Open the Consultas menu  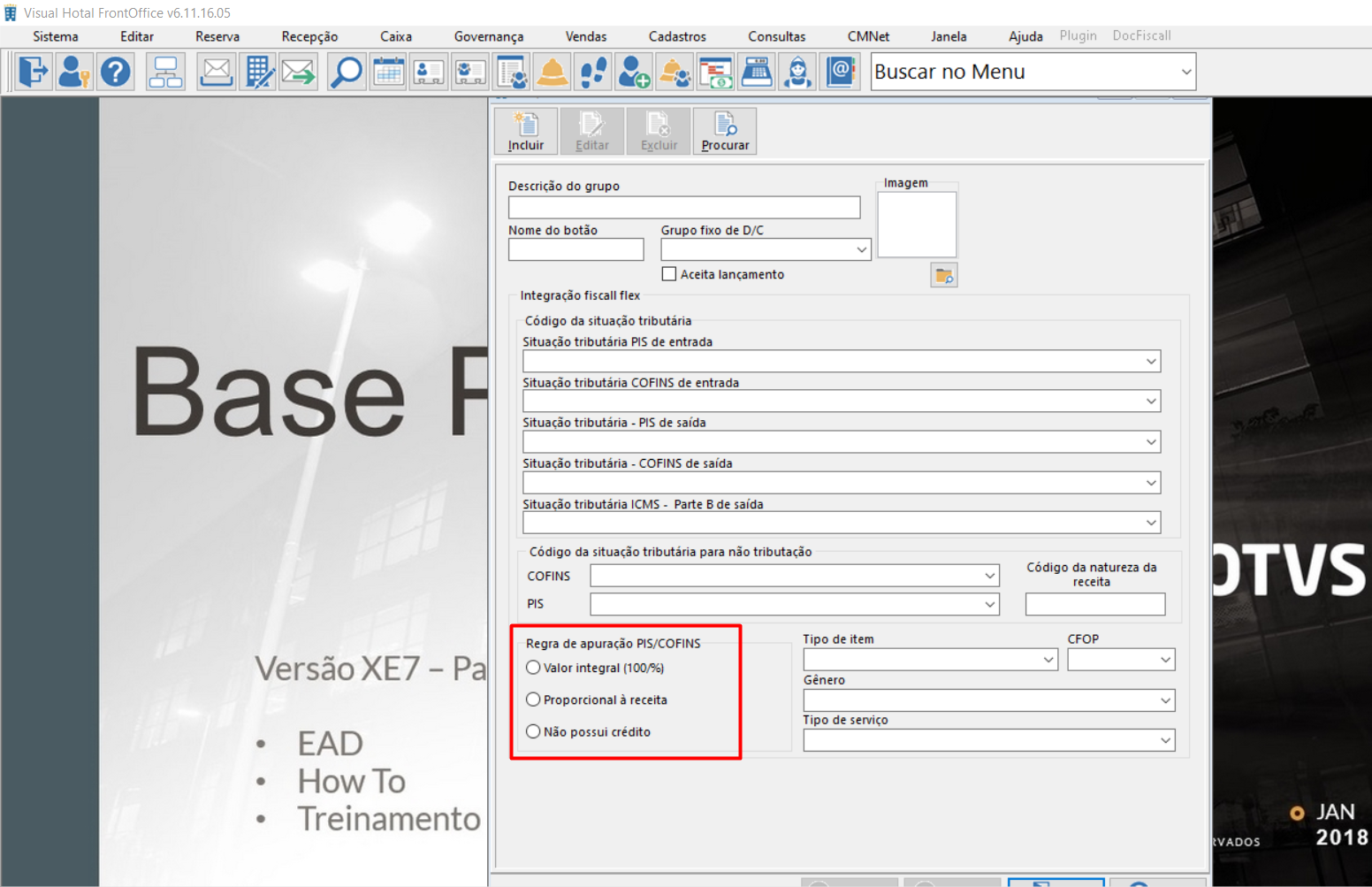pos(777,36)
